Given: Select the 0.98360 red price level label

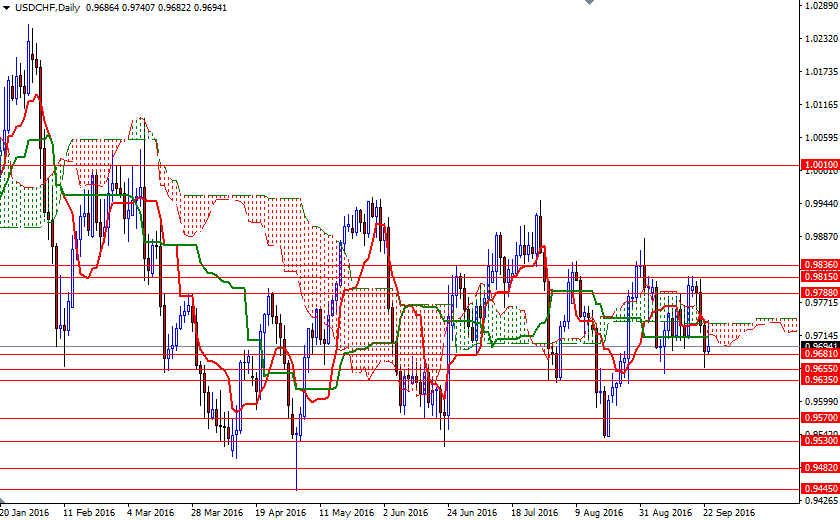Looking at the screenshot, I should 820,265.
